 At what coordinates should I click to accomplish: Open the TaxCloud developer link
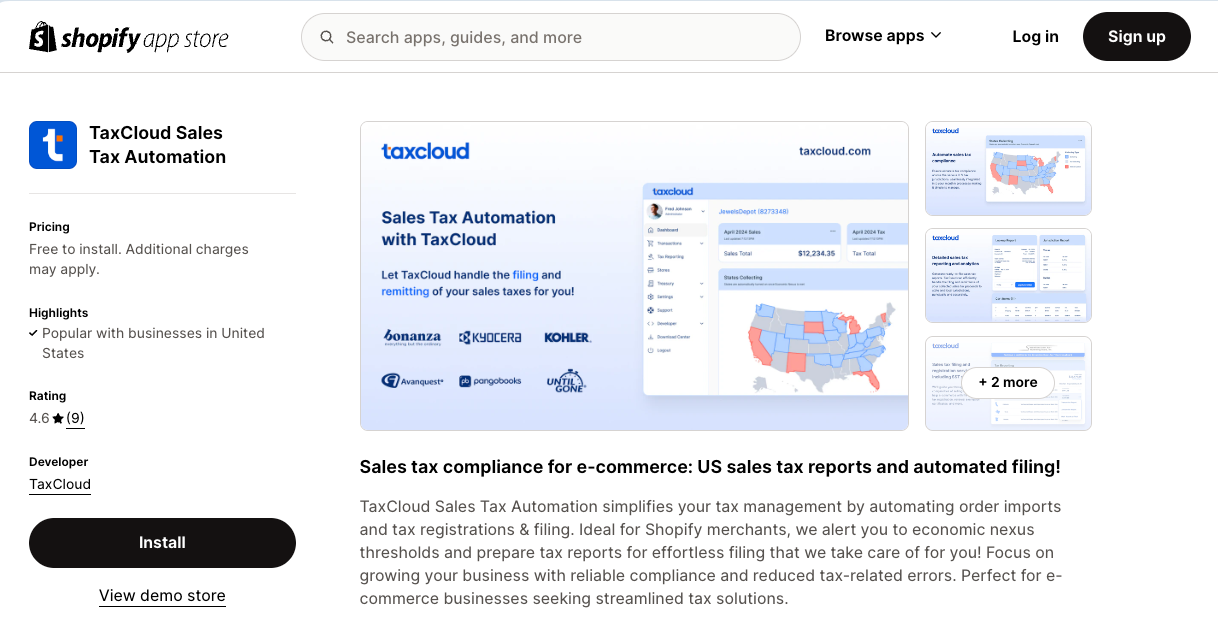60,484
